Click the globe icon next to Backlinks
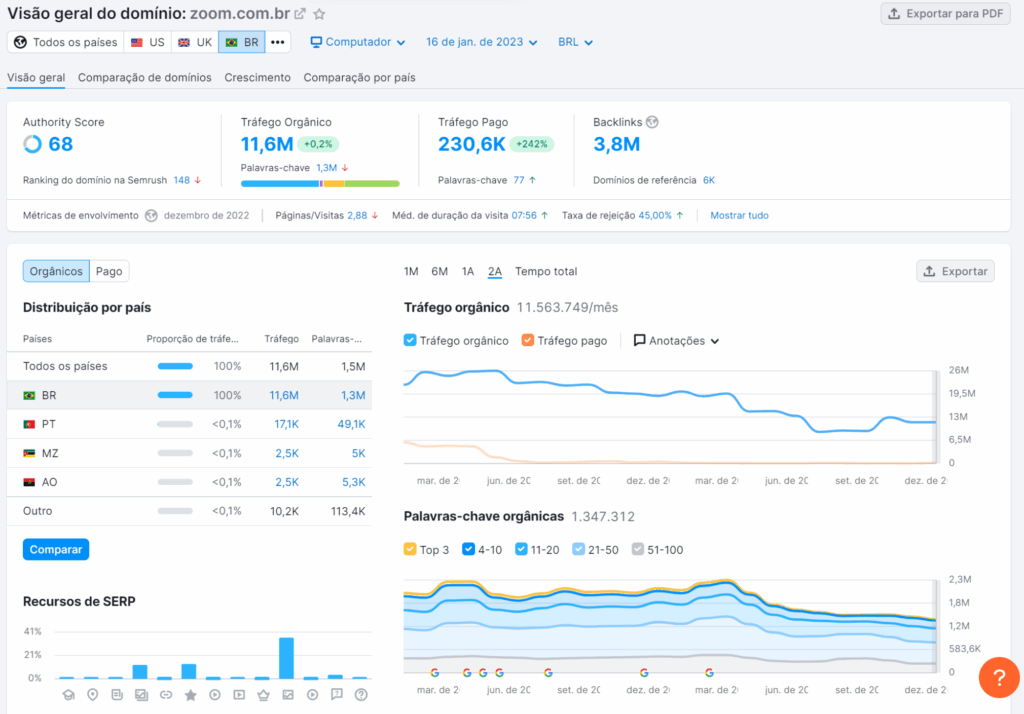1024x714 pixels. 652,122
